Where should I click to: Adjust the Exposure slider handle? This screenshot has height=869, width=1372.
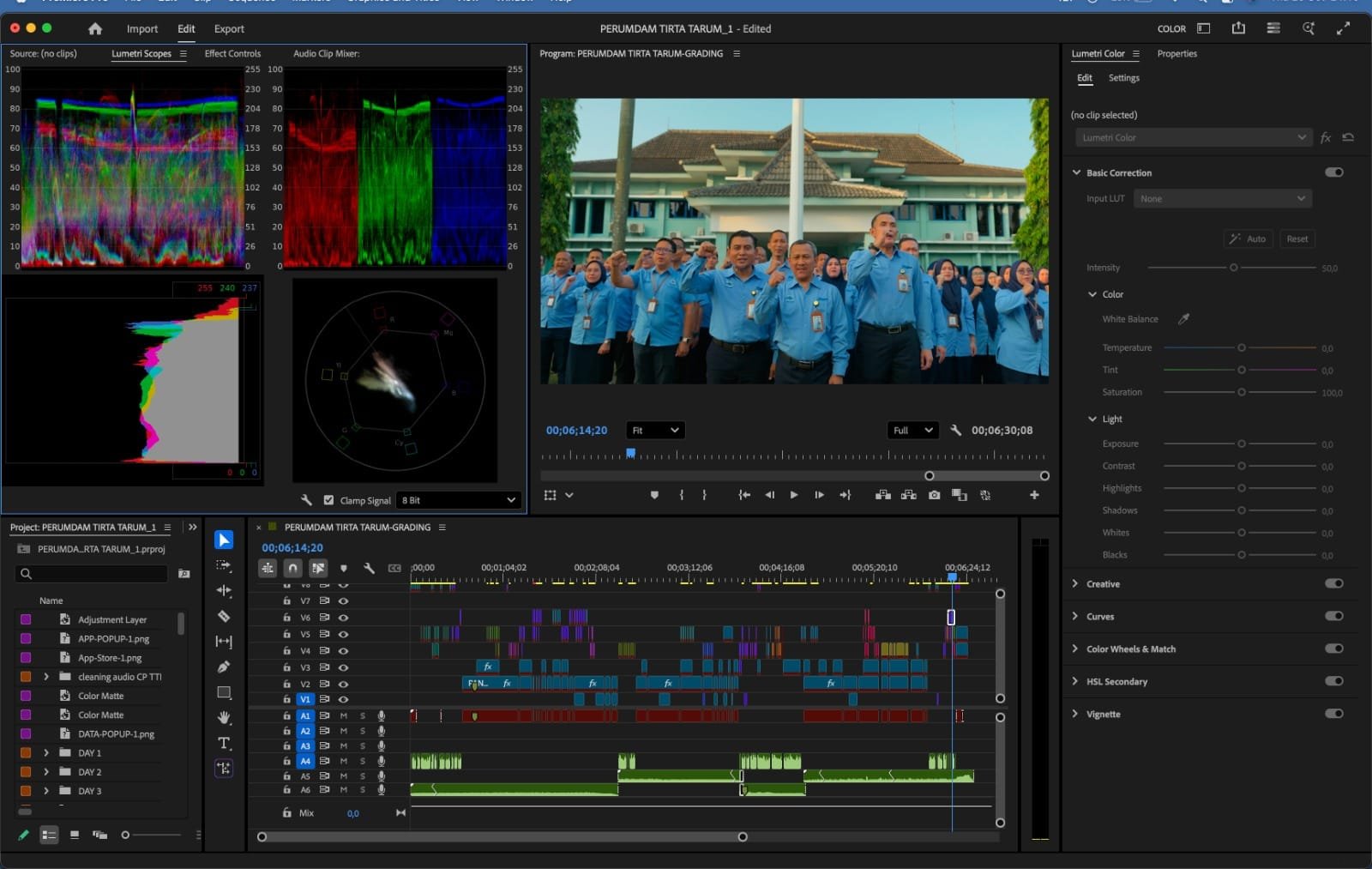click(1241, 444)
